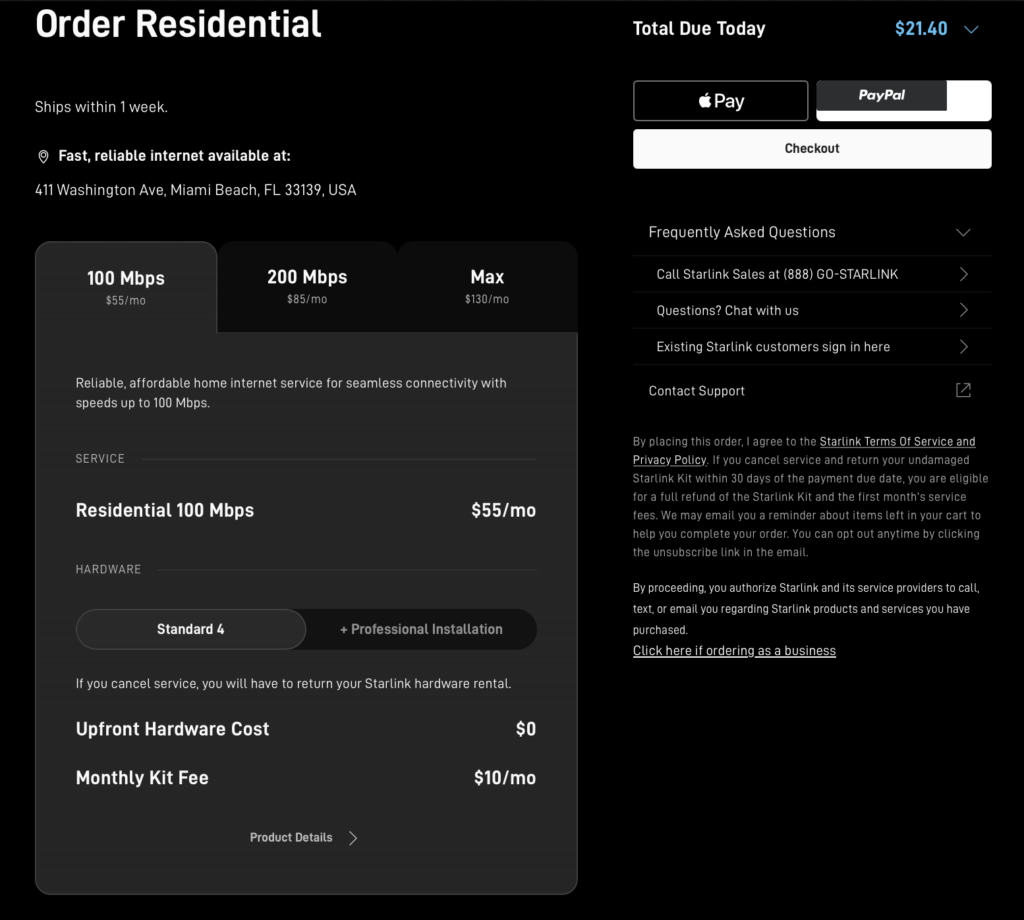This screenshot has width=1024, height=920.
Task: Switch to the Max plan tab
Action: (487, 287)
